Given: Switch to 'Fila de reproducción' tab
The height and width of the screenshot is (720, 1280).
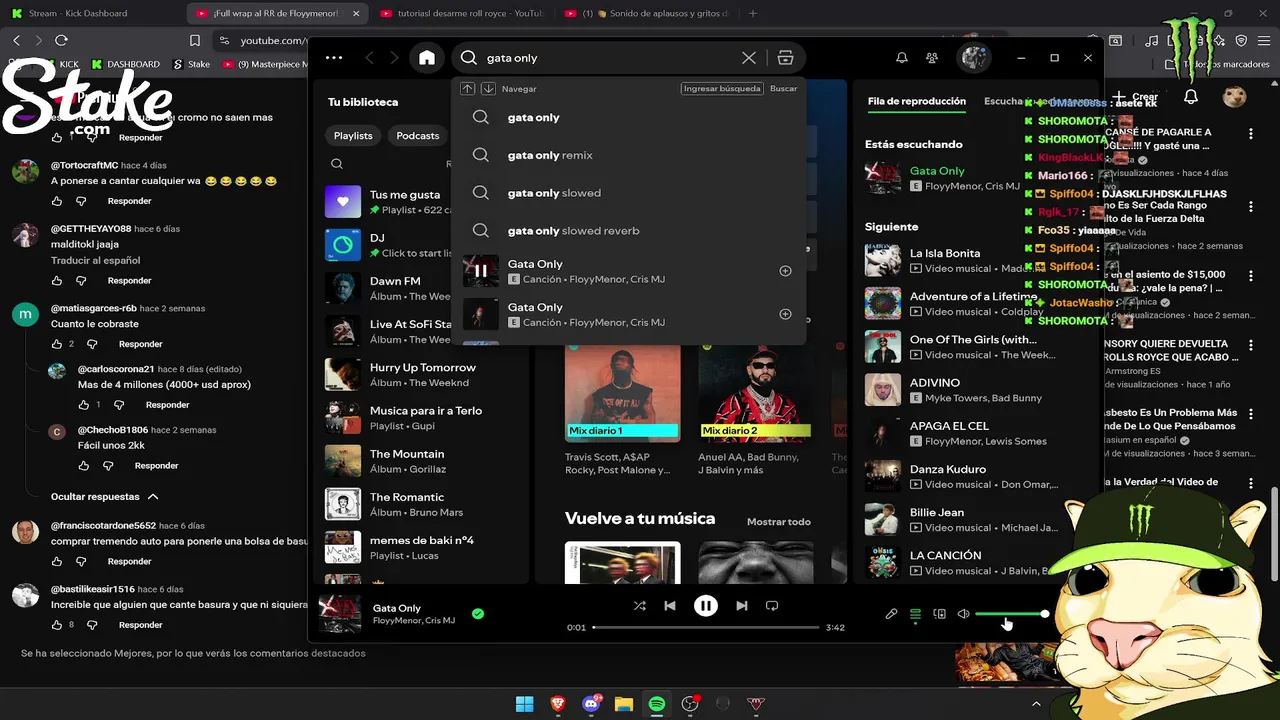Looking at the screenshot, I should coord(917,101).
